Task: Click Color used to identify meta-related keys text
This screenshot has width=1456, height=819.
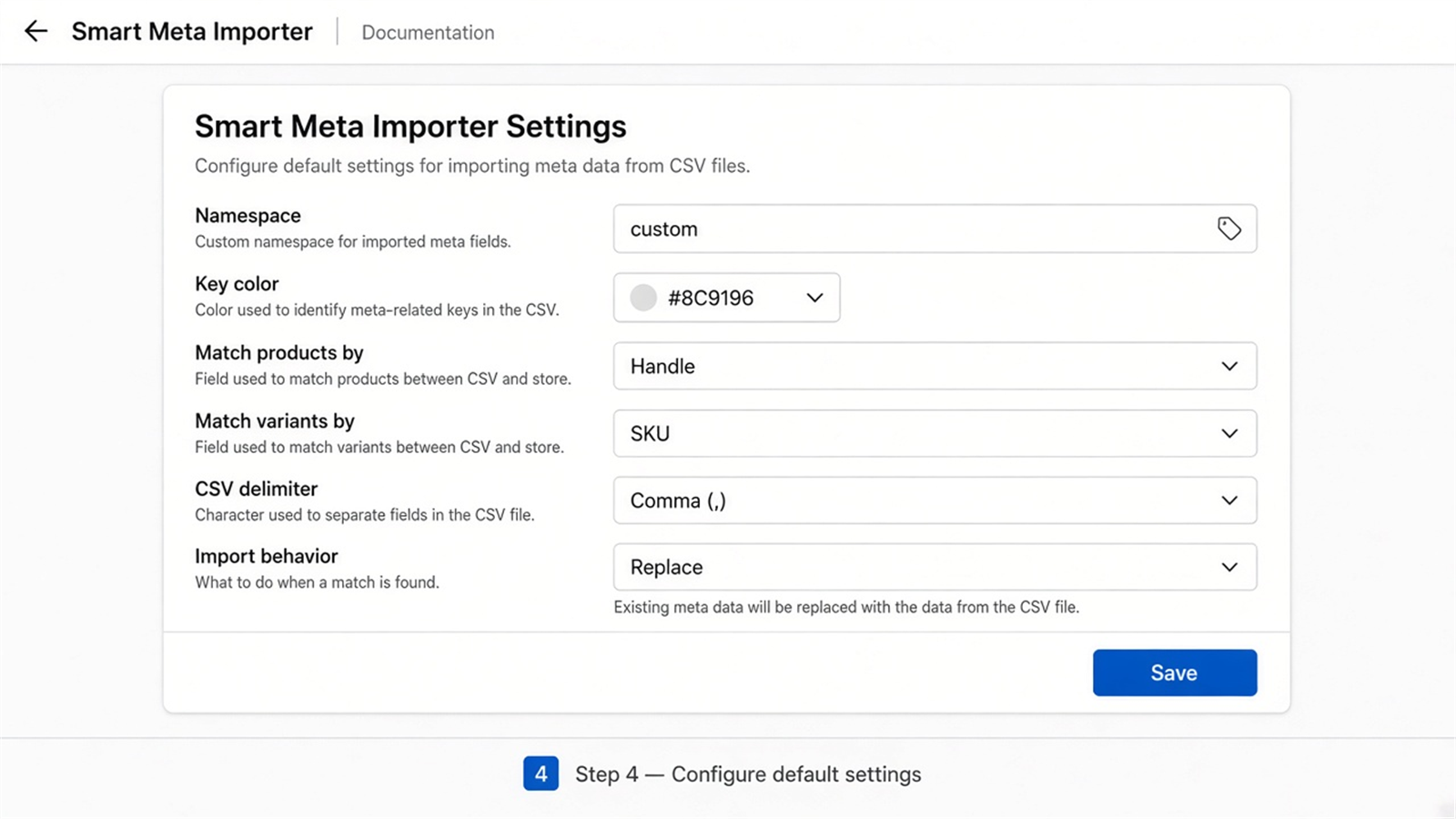Action: (x=377, y=310)
